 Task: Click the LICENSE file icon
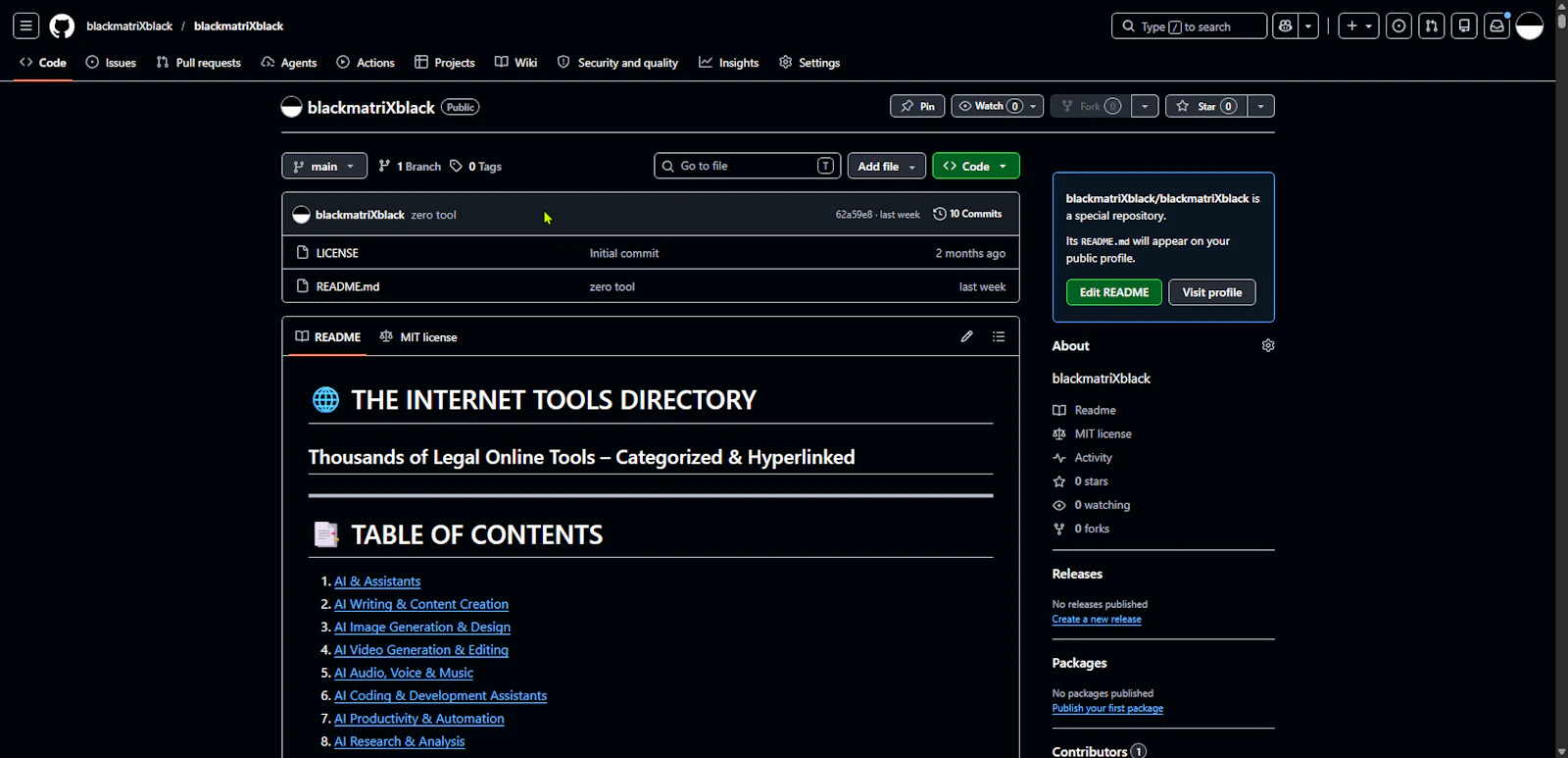pos(303,253)
